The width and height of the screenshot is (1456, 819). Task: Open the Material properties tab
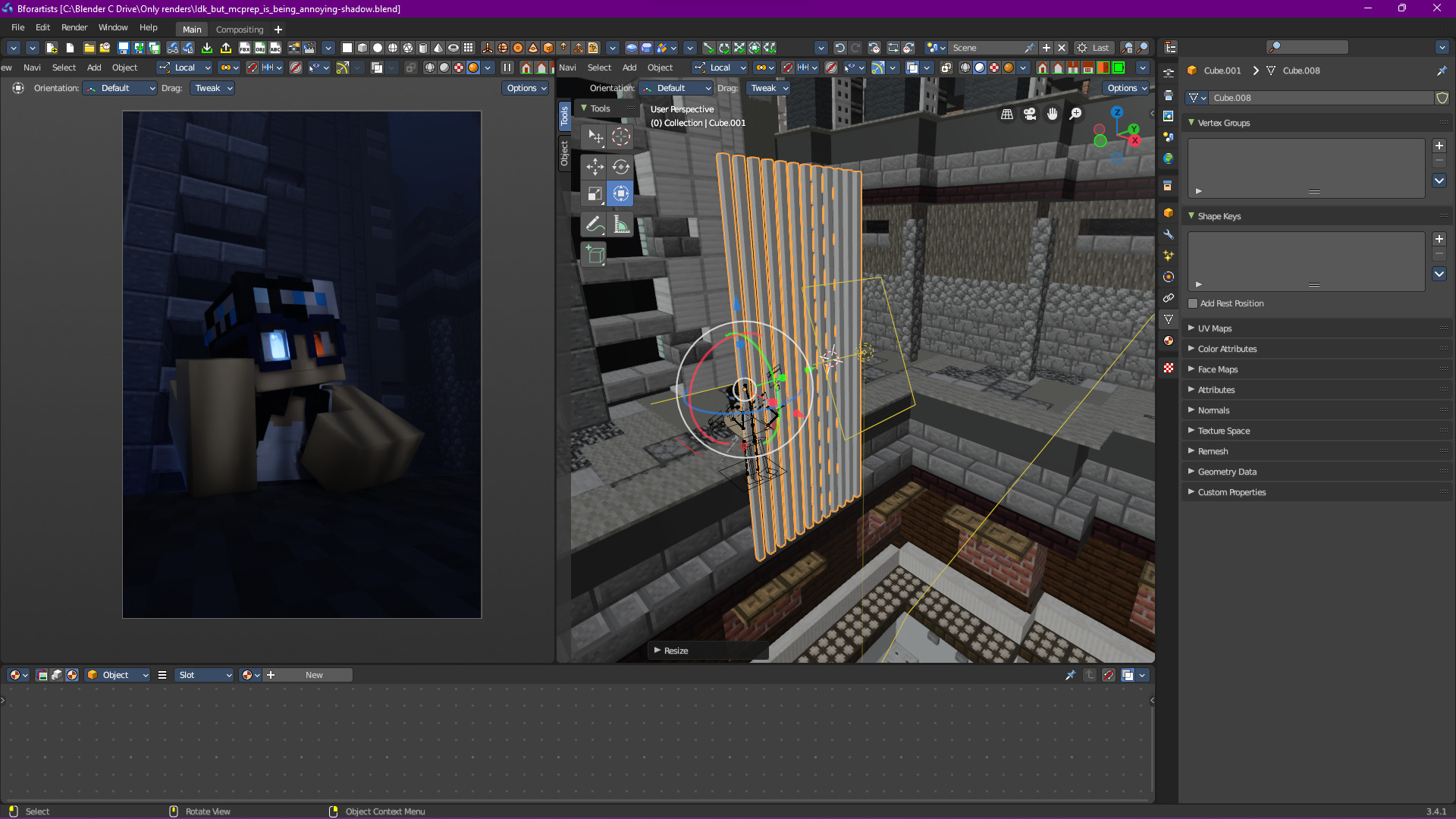(x=1169, y=340)
